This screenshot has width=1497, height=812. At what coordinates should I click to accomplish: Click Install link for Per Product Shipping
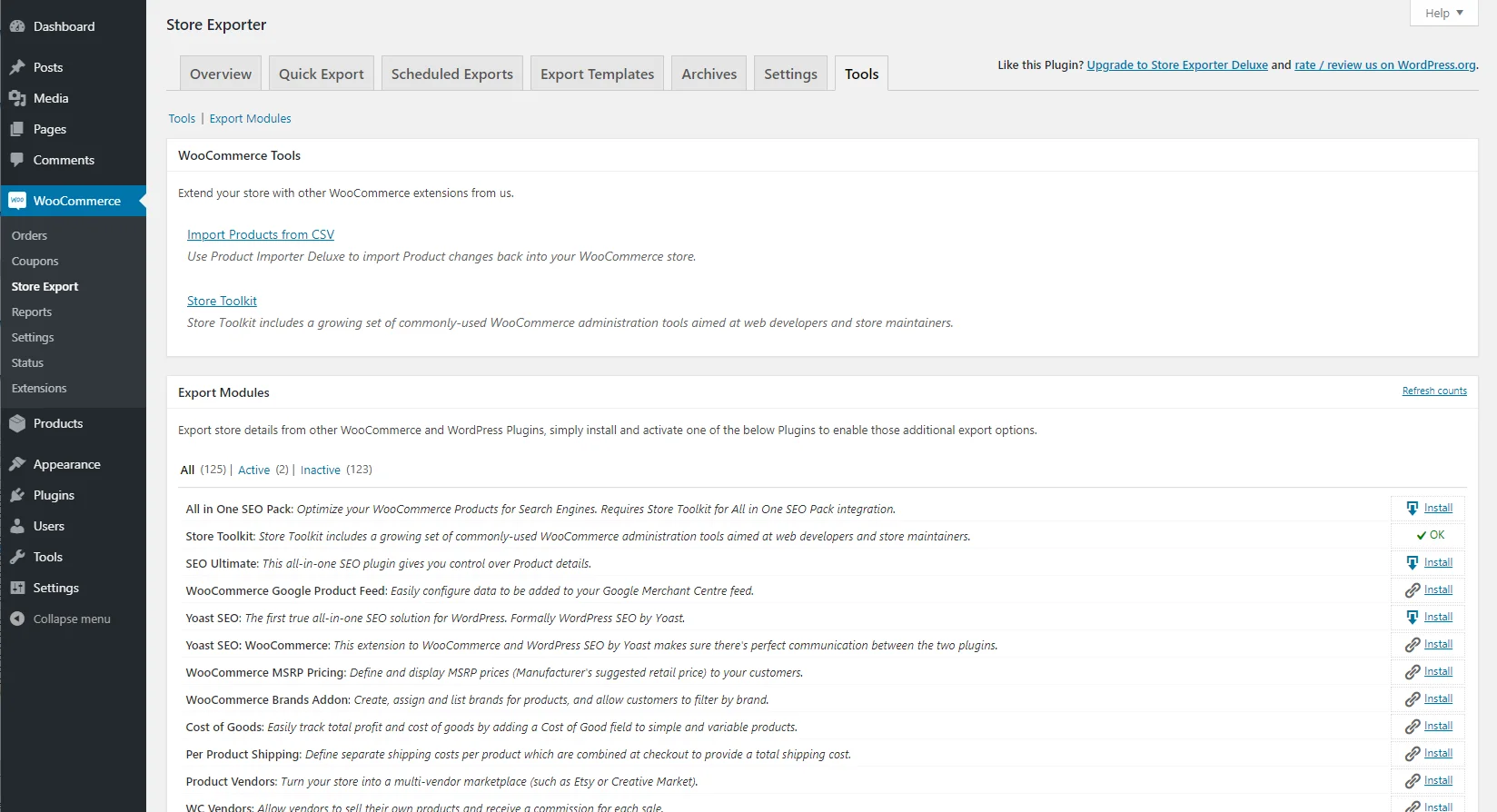[x=1438, y=753]
